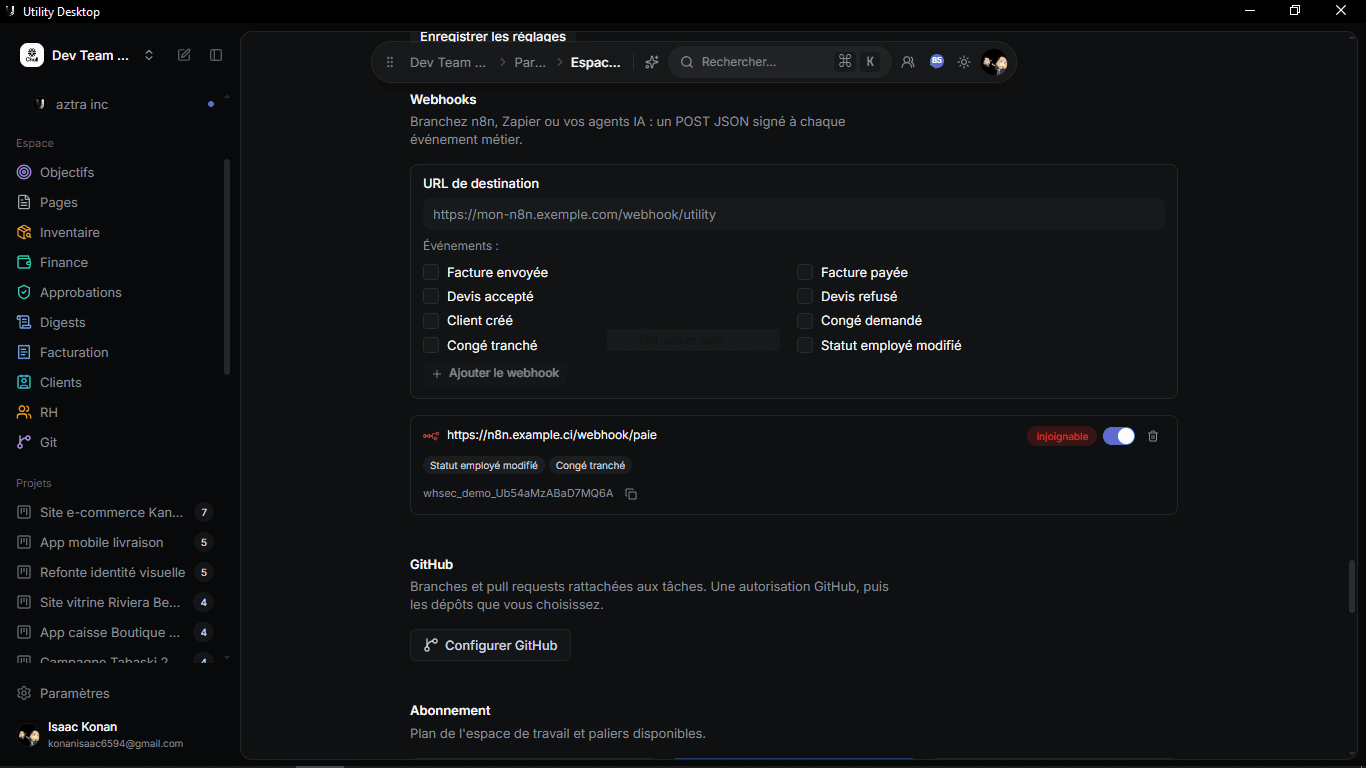Open Pages in the sidebar
1366x768 pixels.
click(x=59, y=202)
